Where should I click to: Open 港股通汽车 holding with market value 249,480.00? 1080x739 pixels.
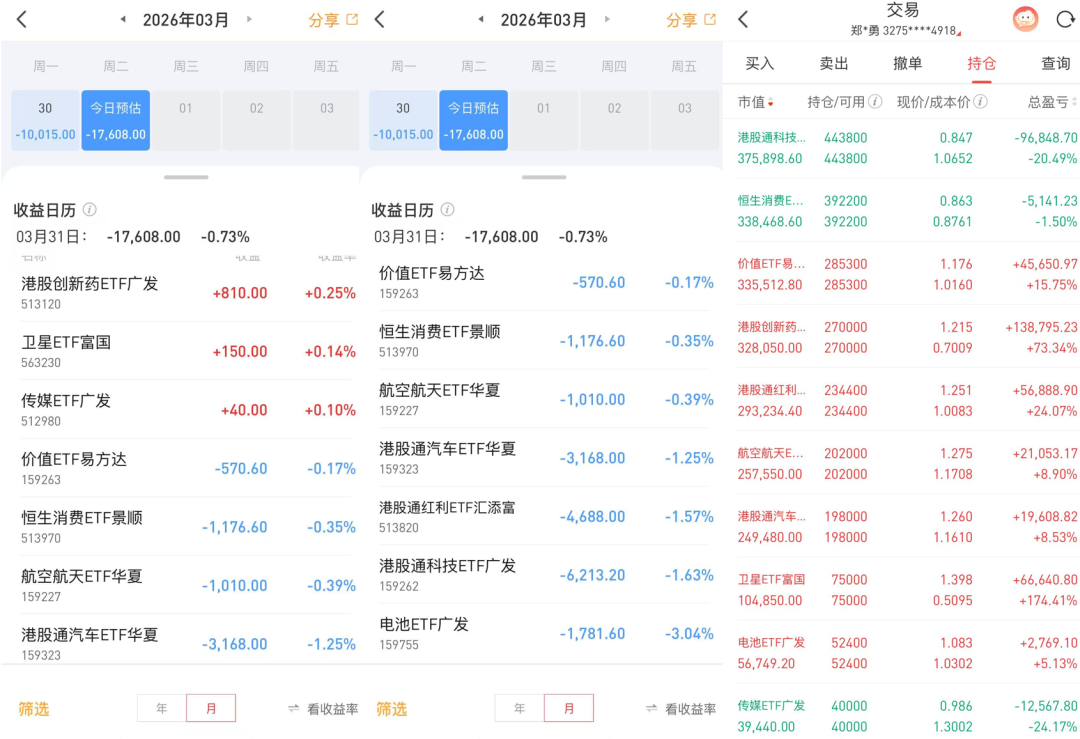[906, 526]
